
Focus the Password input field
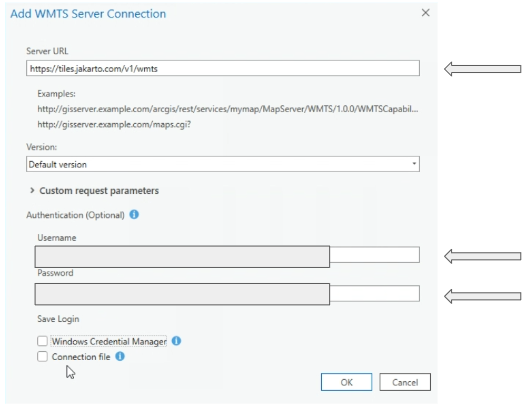(x=227, y=294)
